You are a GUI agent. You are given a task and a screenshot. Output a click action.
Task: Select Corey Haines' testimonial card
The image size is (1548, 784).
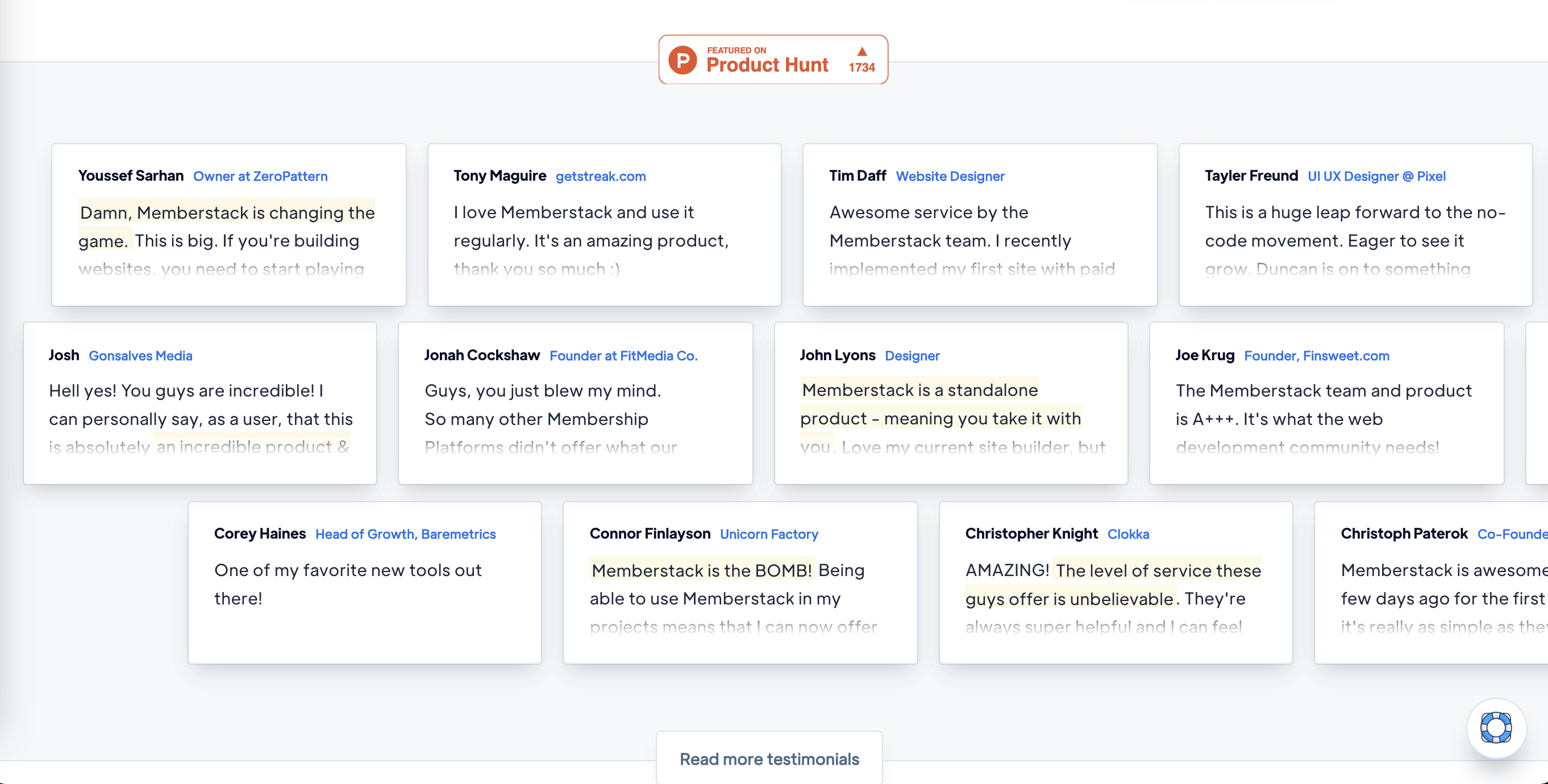tap(365, 582)
